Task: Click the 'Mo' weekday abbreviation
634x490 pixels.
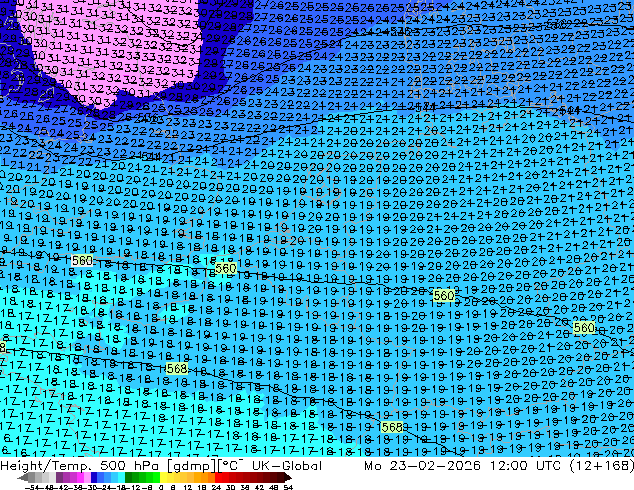Action: tap(372, 466)
